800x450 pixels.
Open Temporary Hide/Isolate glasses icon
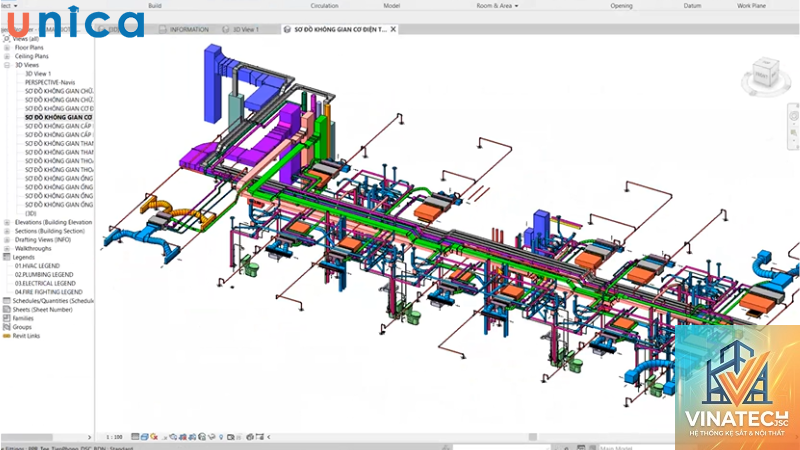[x=211, y=437]
